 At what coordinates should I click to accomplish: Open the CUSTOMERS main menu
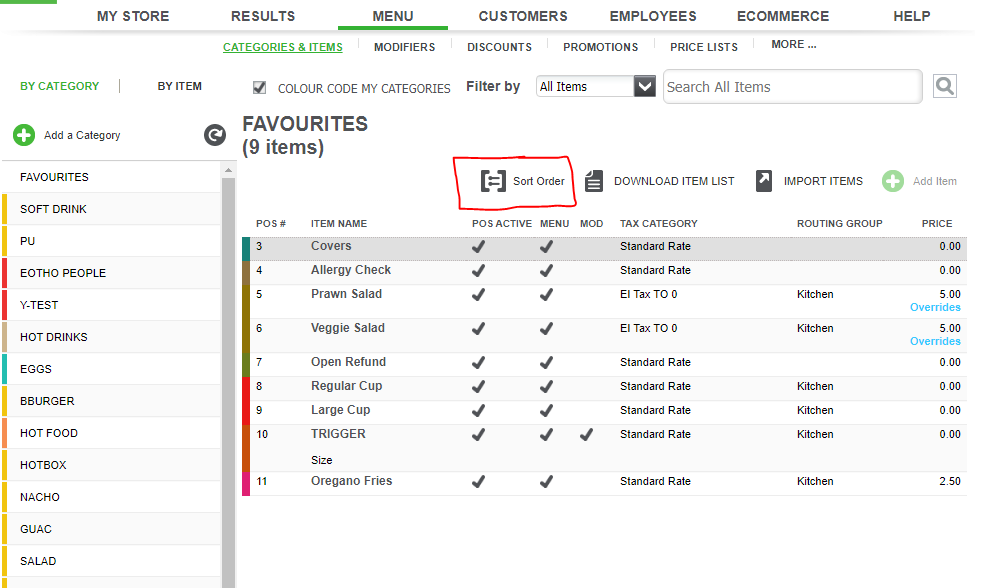tap(522, 16)
